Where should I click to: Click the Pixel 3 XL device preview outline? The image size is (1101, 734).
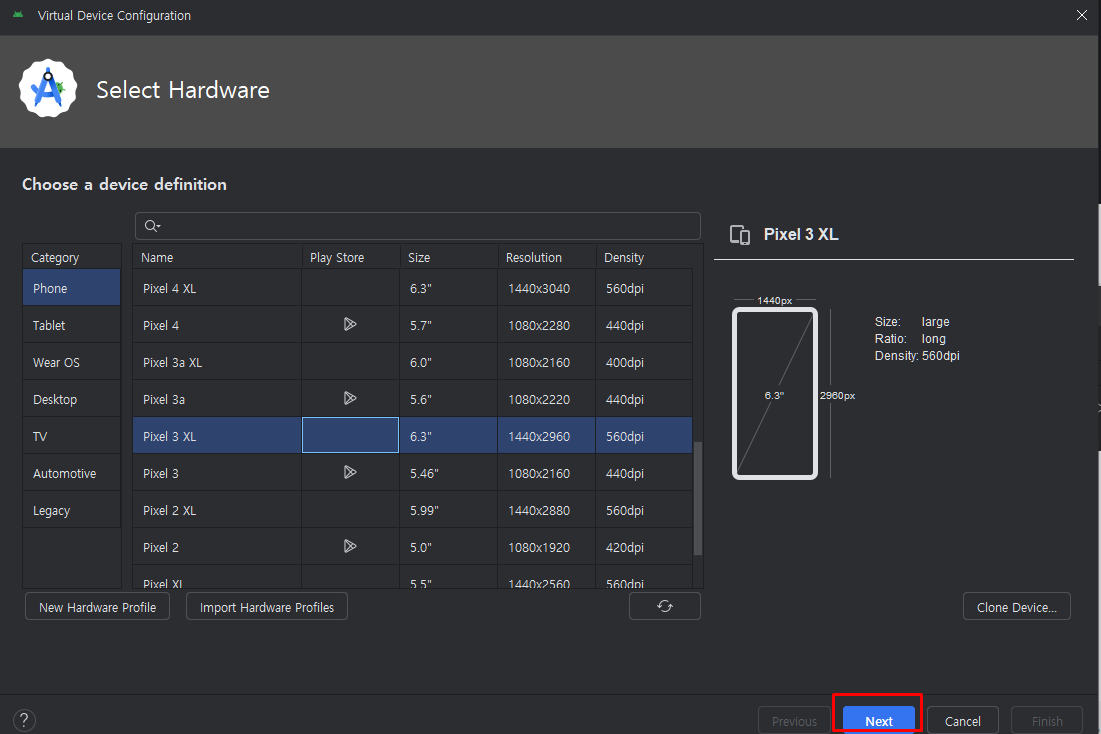pyautogui.click(x=774, y=393)
